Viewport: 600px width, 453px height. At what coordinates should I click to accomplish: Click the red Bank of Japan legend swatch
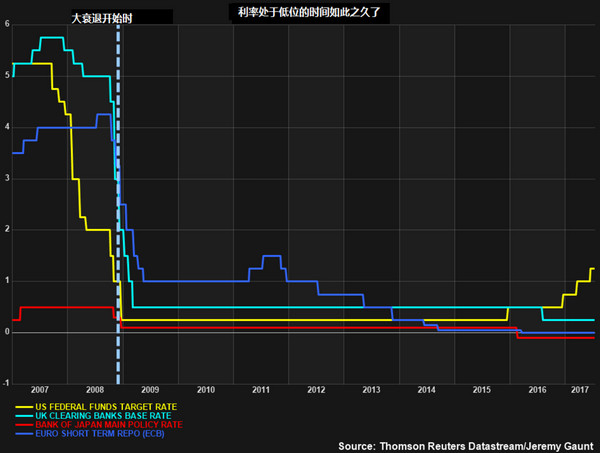click(x=24, y=425)
